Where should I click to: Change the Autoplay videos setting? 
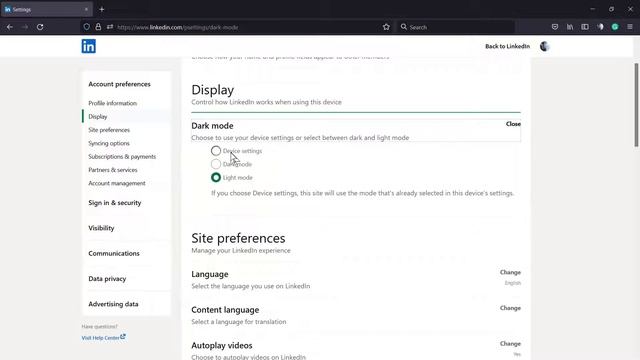click(x=510, y=344)
